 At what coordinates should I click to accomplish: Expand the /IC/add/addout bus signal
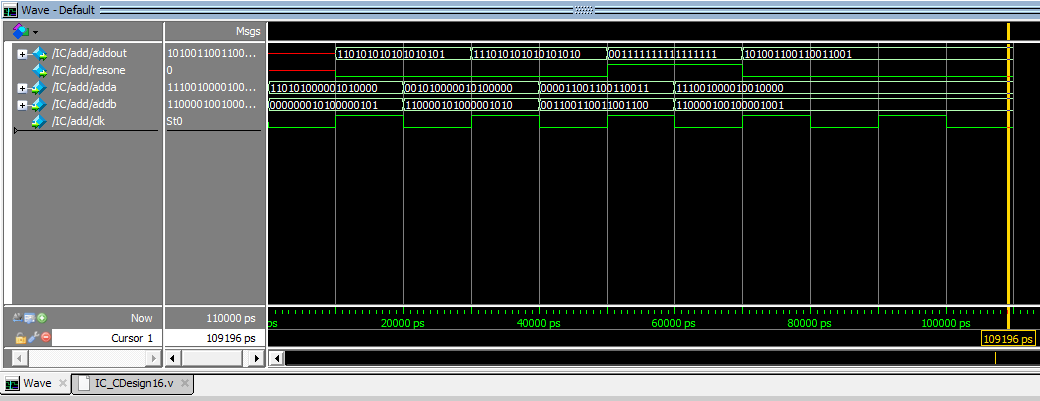click(x=23, y=54)
